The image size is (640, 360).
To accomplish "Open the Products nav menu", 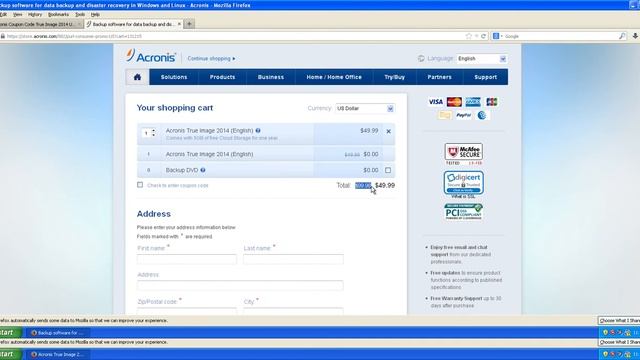I will point(222,77).
